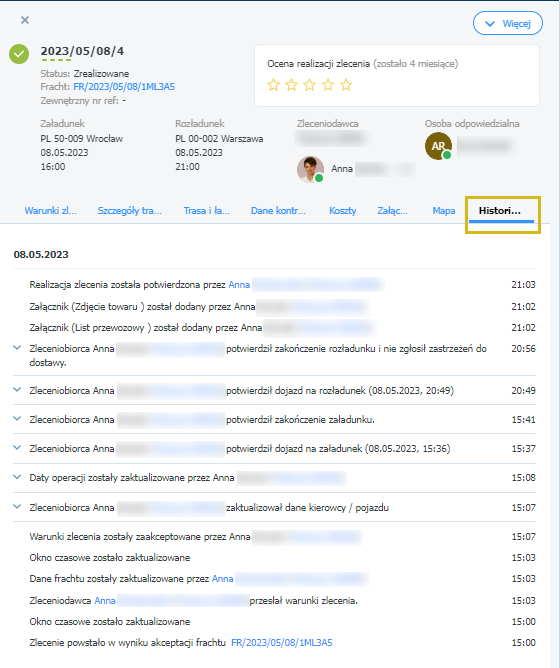Expand the arrival at unloading entry at 20:49
The width and height of the screenshot is (560, 668).
(17, 390)
